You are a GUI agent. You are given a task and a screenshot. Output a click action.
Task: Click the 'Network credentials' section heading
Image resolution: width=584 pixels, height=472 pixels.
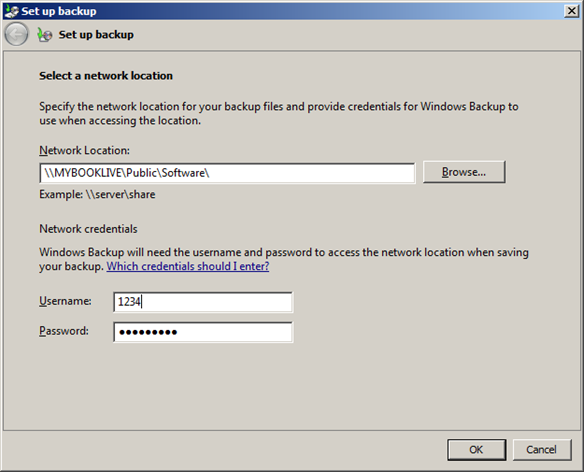point(88,229)
